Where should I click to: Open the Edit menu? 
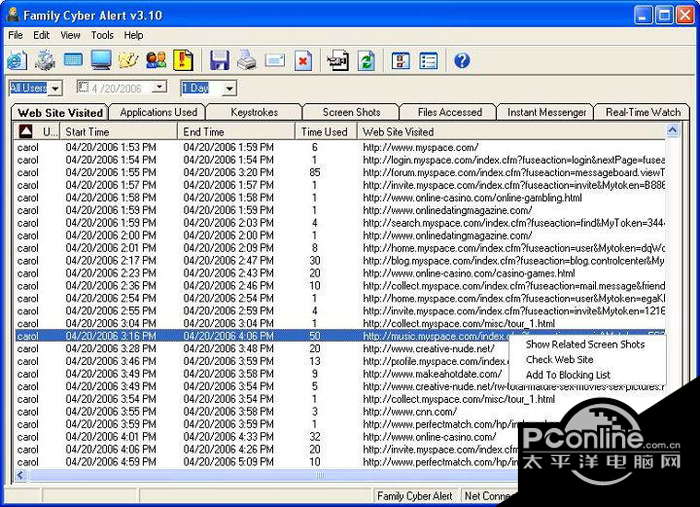click(x=41, y=35)
